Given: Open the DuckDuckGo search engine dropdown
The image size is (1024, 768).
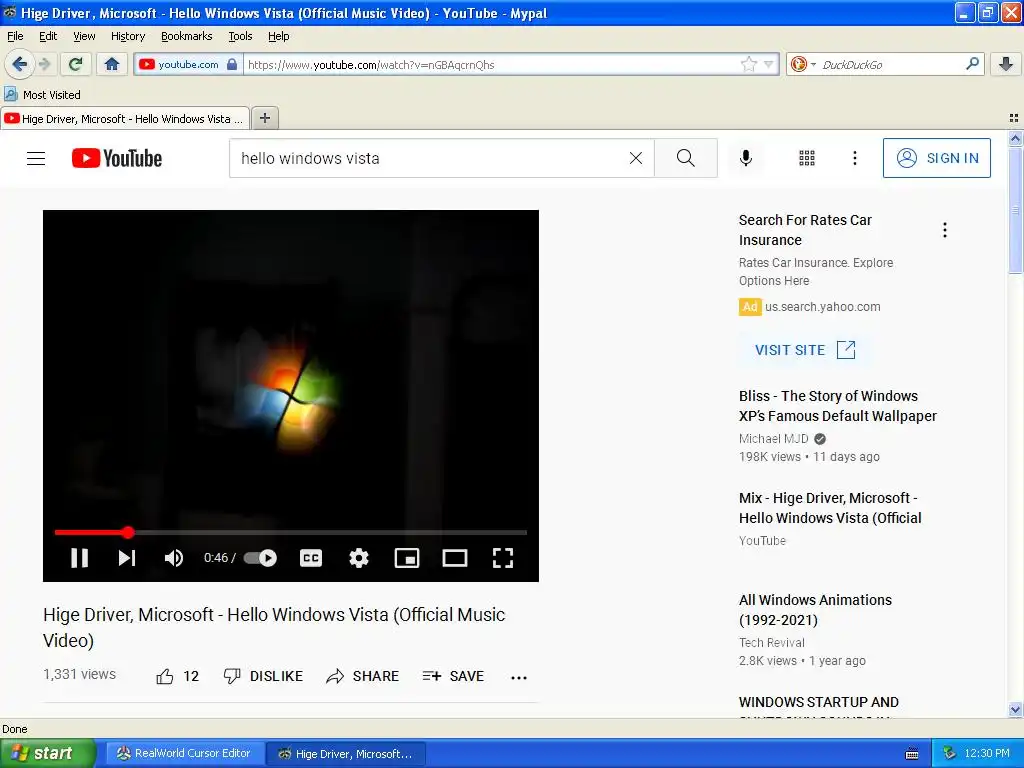Looking at the screenshot, I should click(x=803, y=64).
